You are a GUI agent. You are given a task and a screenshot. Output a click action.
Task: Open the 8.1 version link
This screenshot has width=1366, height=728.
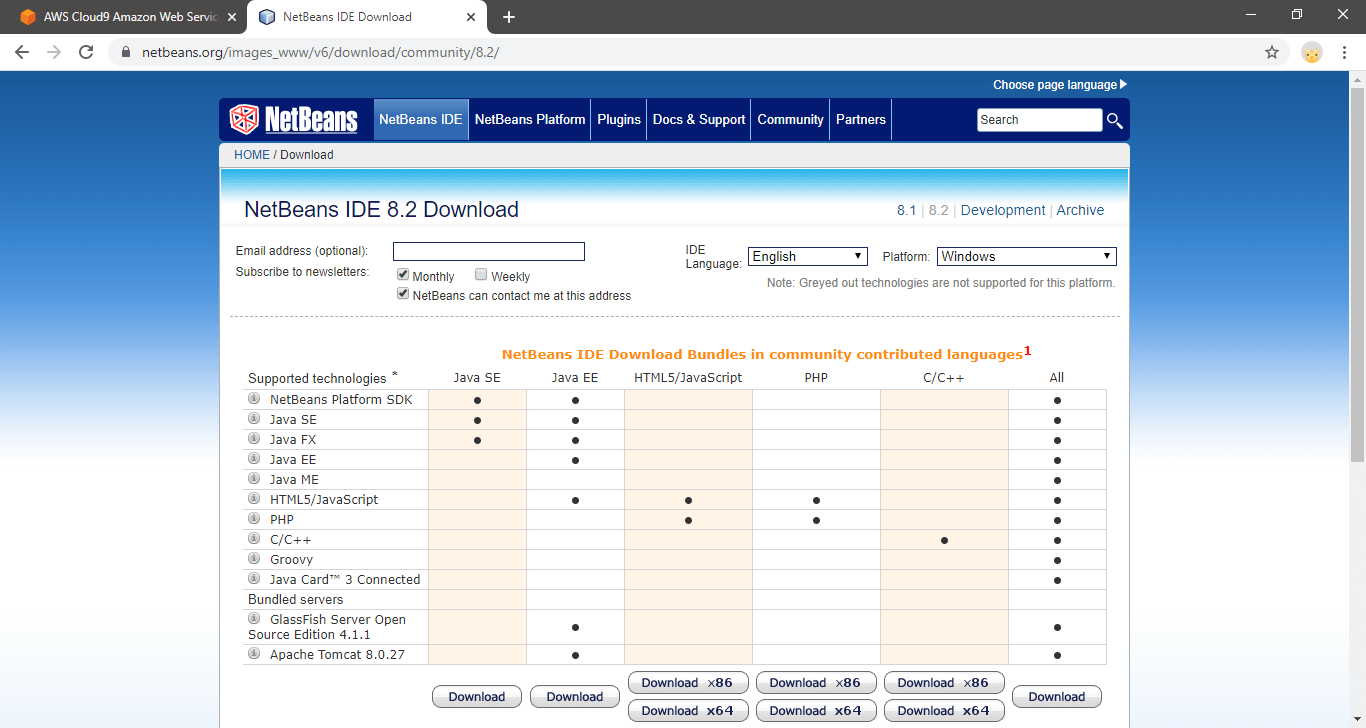pos(906,210)
